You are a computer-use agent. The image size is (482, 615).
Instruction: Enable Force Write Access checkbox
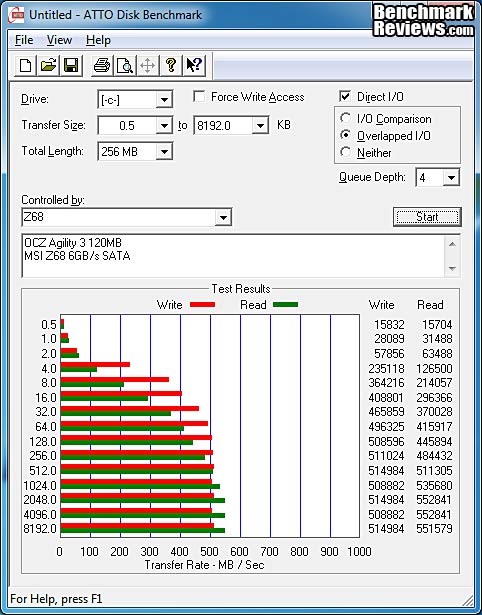click(199, 96)
